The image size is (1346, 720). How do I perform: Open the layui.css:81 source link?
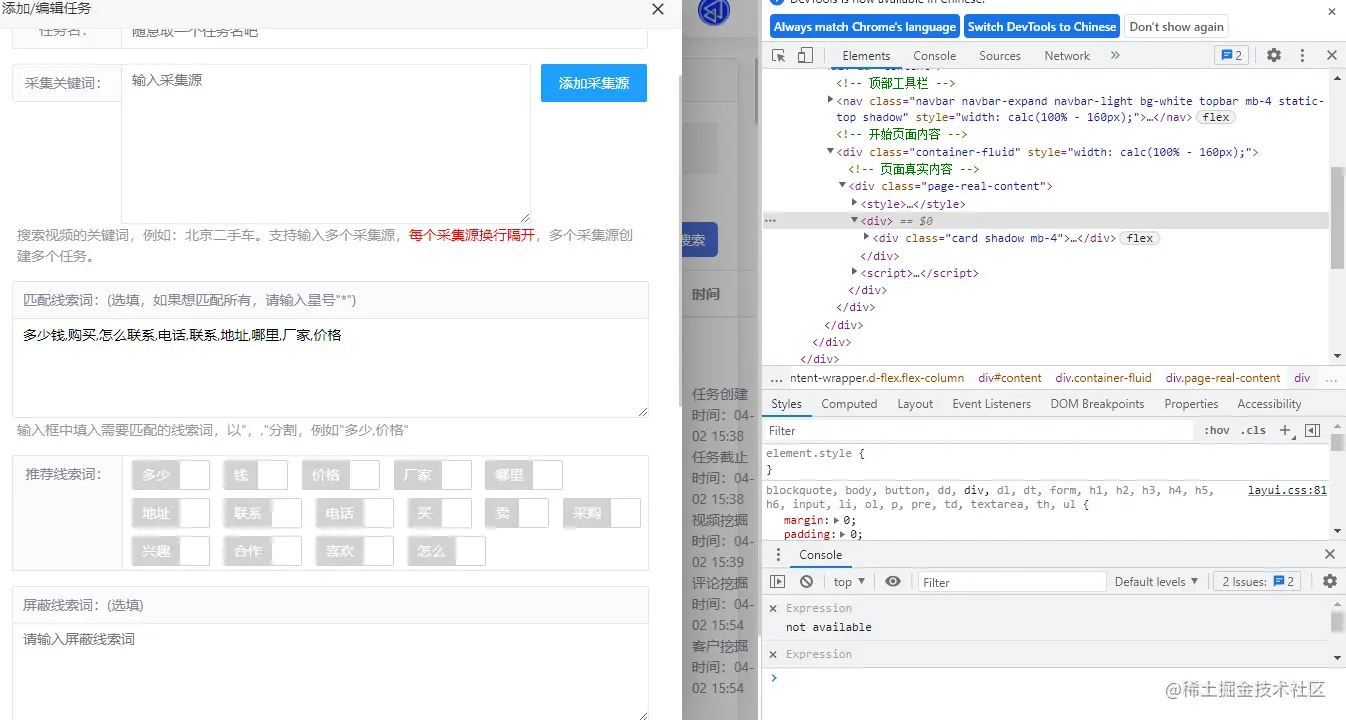tap(1287, 490)
